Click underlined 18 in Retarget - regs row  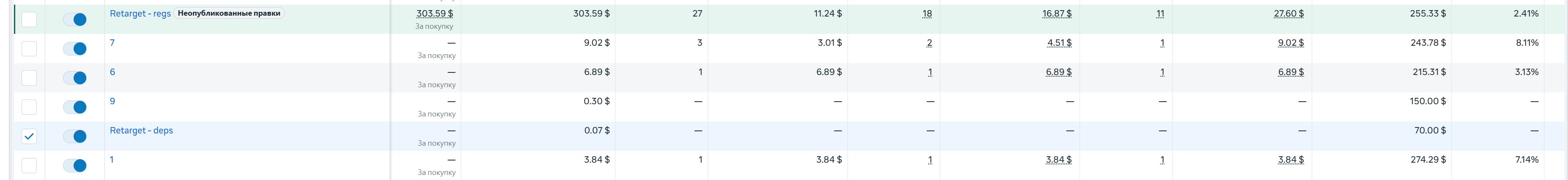pyautogui.click(x=927, y=14)
